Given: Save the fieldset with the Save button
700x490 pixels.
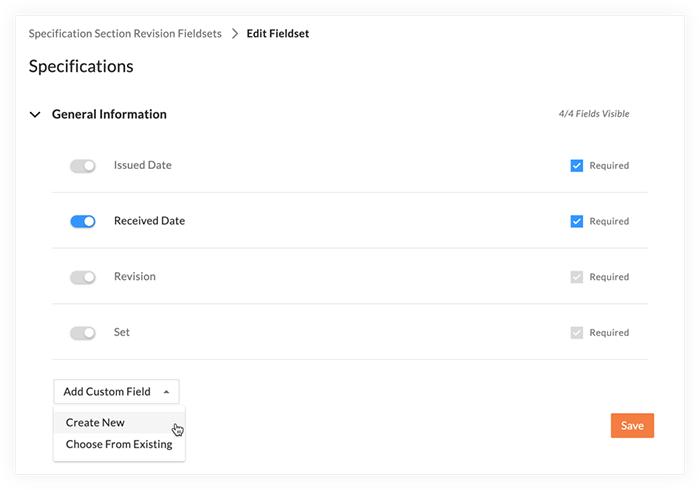Looking at the screenshot, I should (632, 426).
